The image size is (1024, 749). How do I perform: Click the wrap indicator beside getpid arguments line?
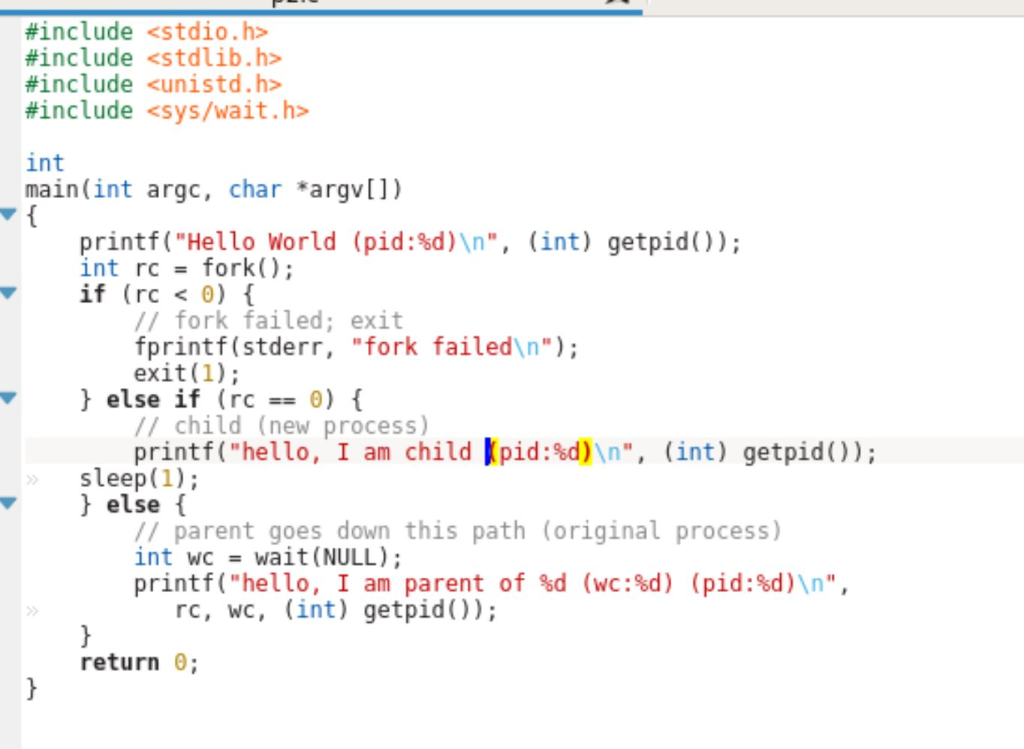(x=33, y=609)
